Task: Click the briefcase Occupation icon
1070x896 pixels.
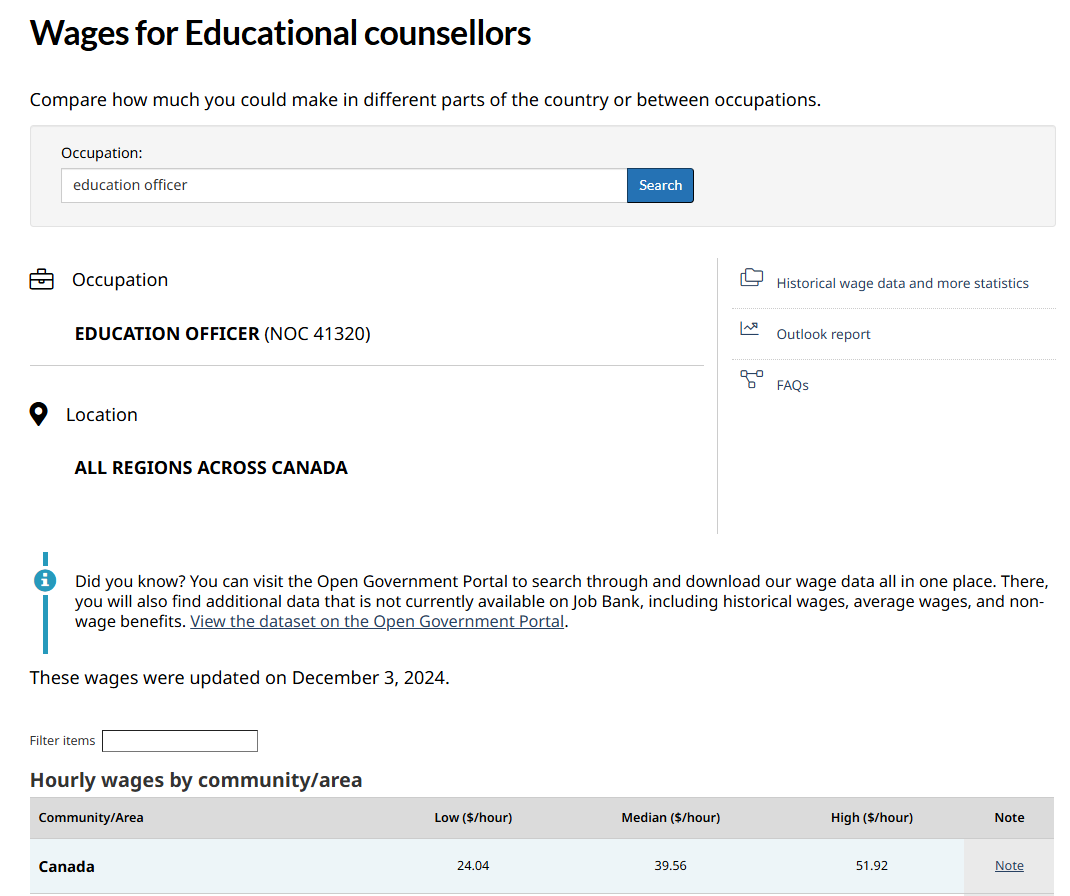Action: coord(41,280)
